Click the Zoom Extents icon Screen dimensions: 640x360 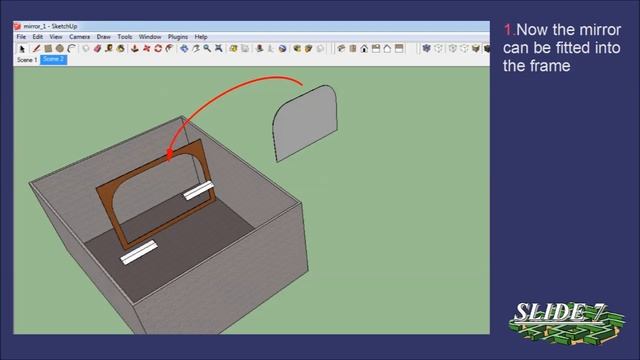219,49
